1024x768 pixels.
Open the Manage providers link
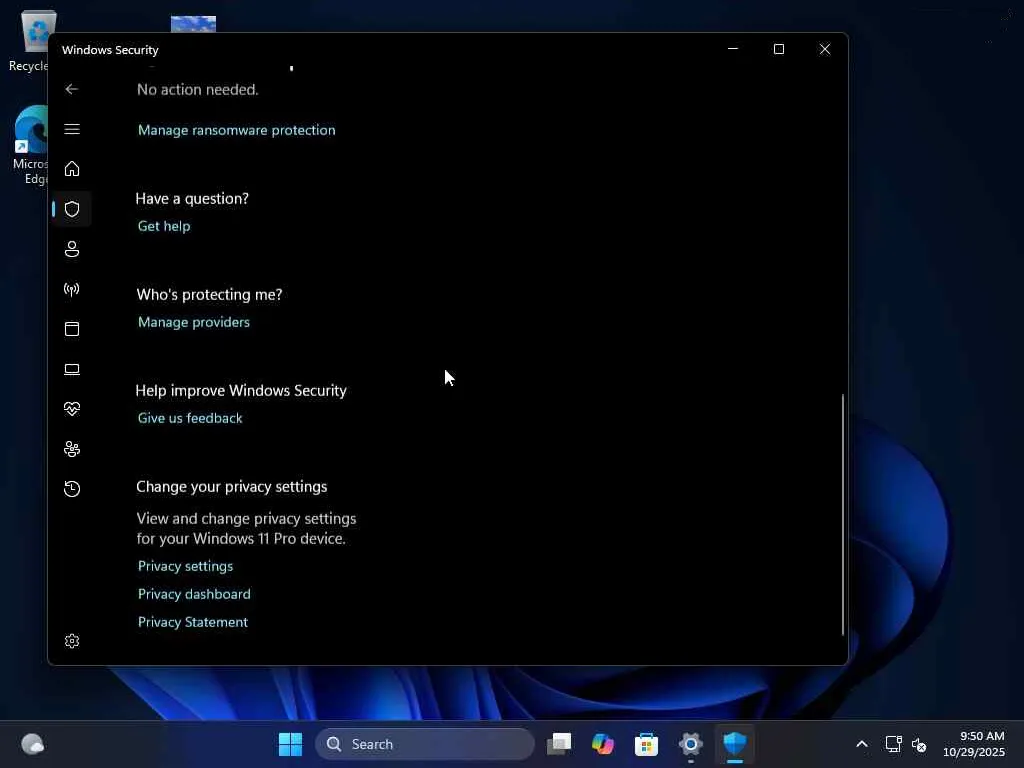pyautogui.click(x=193, y=322)
